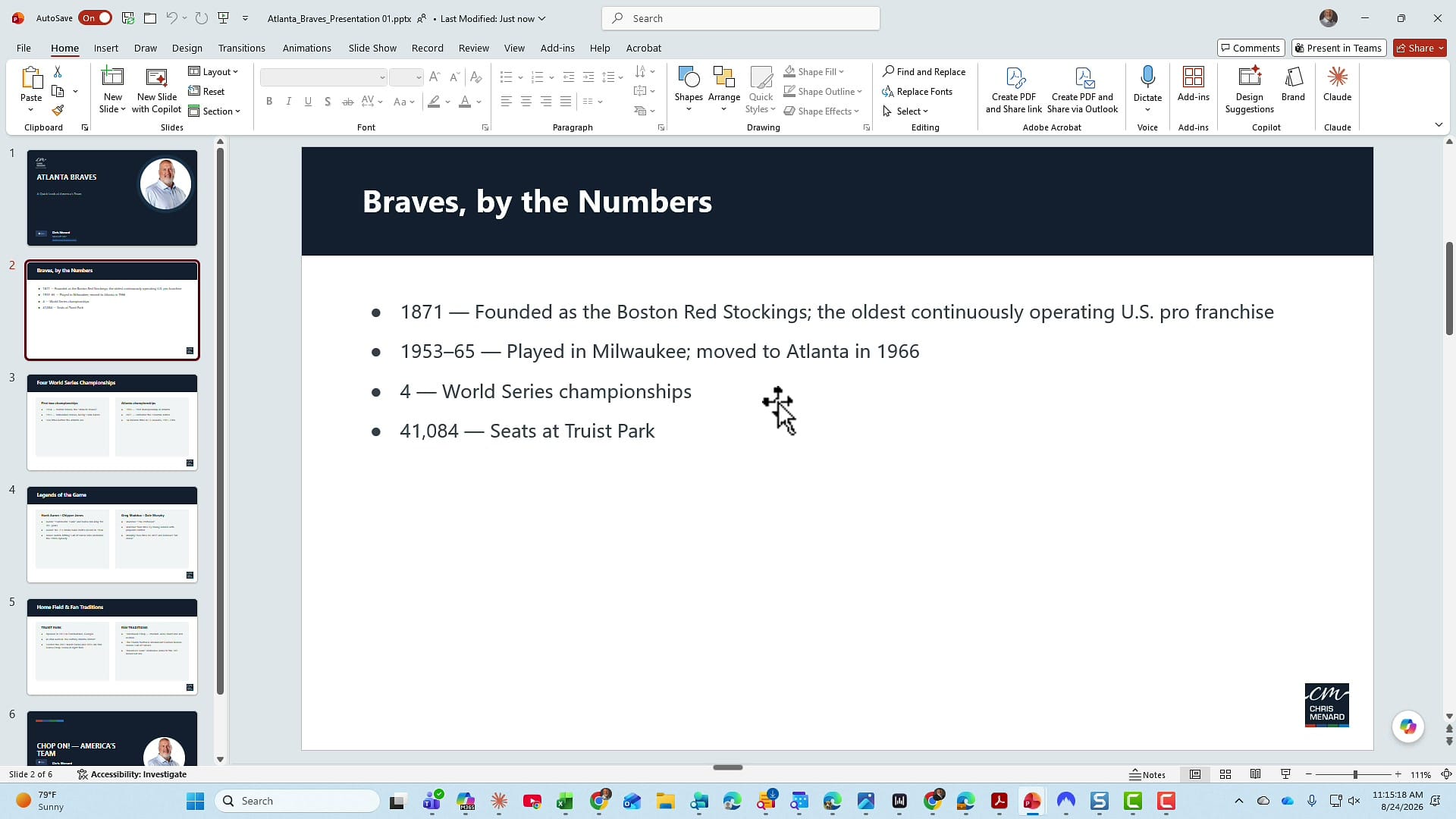Launch the Claude add-in
Screen dimensions: 1456x819
[1337, 84]
